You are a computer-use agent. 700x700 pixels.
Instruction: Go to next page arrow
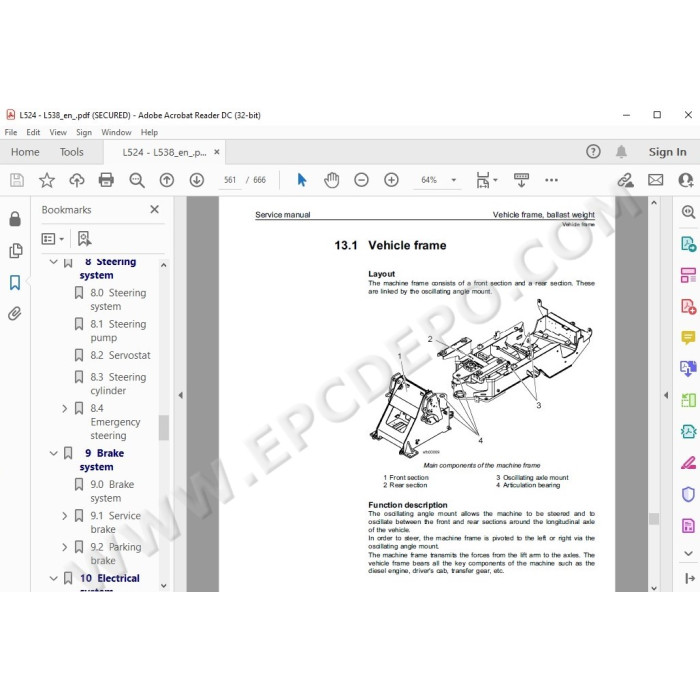coord(197,180)
